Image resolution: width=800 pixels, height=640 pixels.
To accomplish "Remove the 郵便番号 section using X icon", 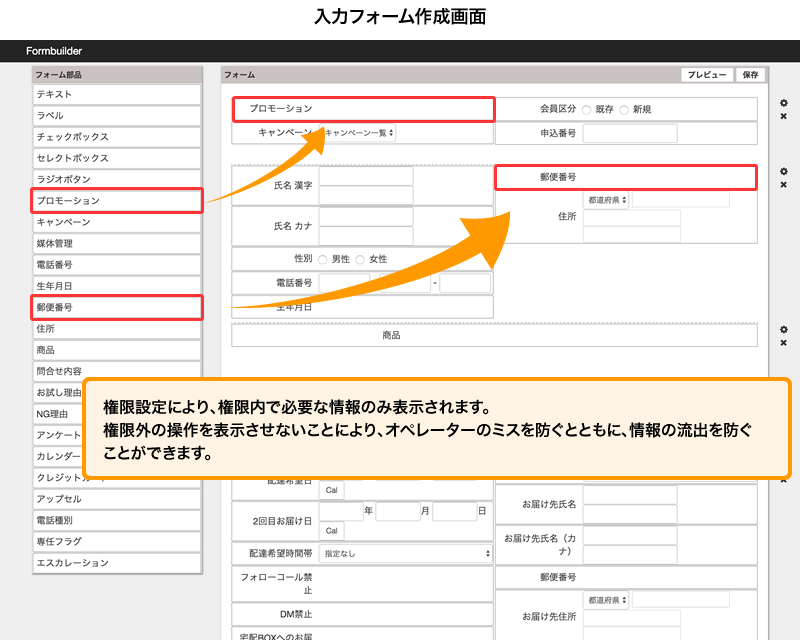I will tap(783, 185).
